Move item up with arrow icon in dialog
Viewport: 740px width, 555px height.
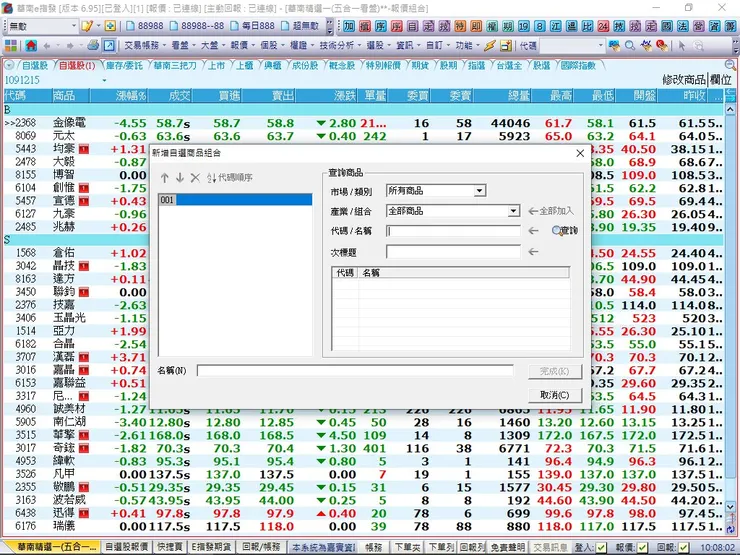tap(164, 177)
